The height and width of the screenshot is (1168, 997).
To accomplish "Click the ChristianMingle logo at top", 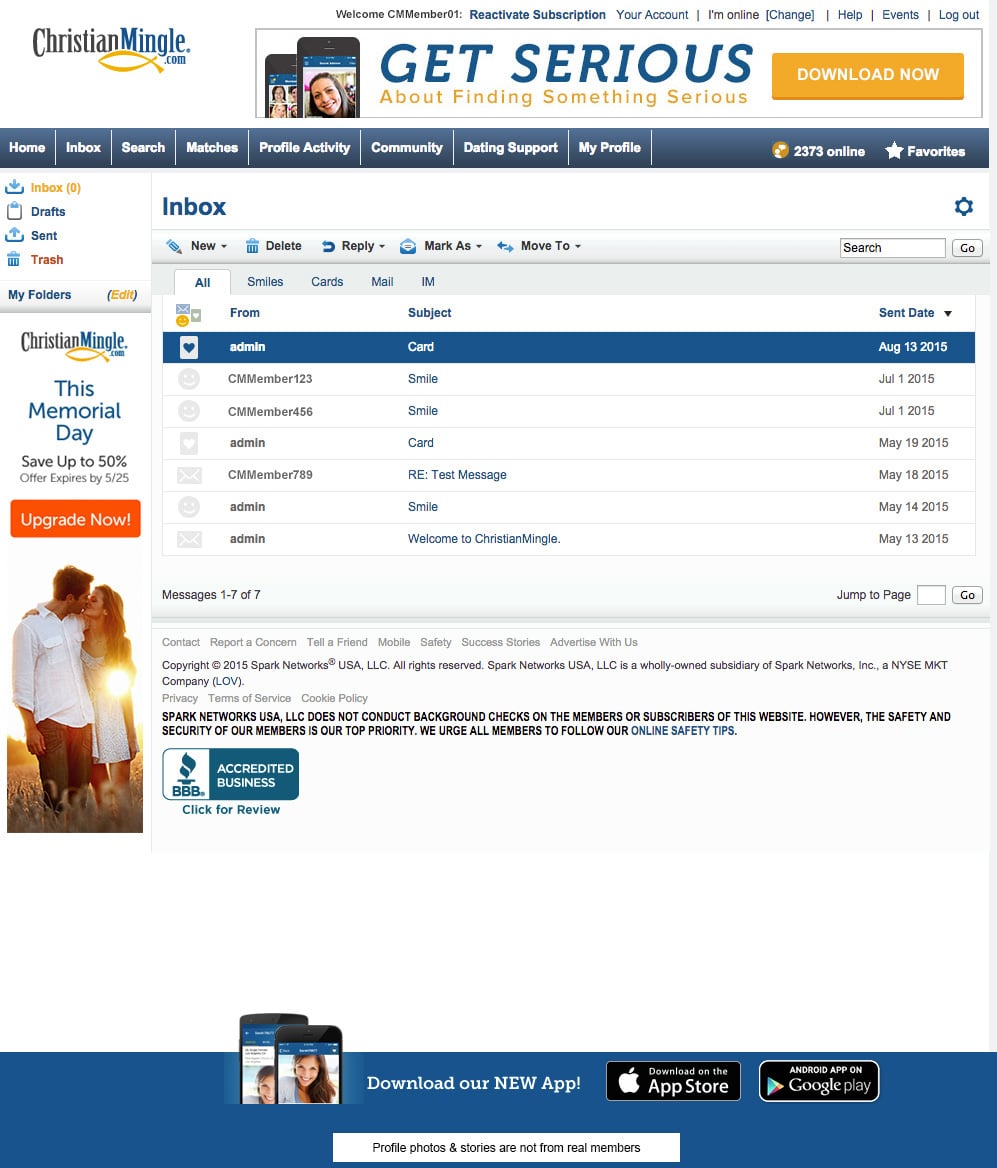I will pyautogui.click(x=111, y=50).
